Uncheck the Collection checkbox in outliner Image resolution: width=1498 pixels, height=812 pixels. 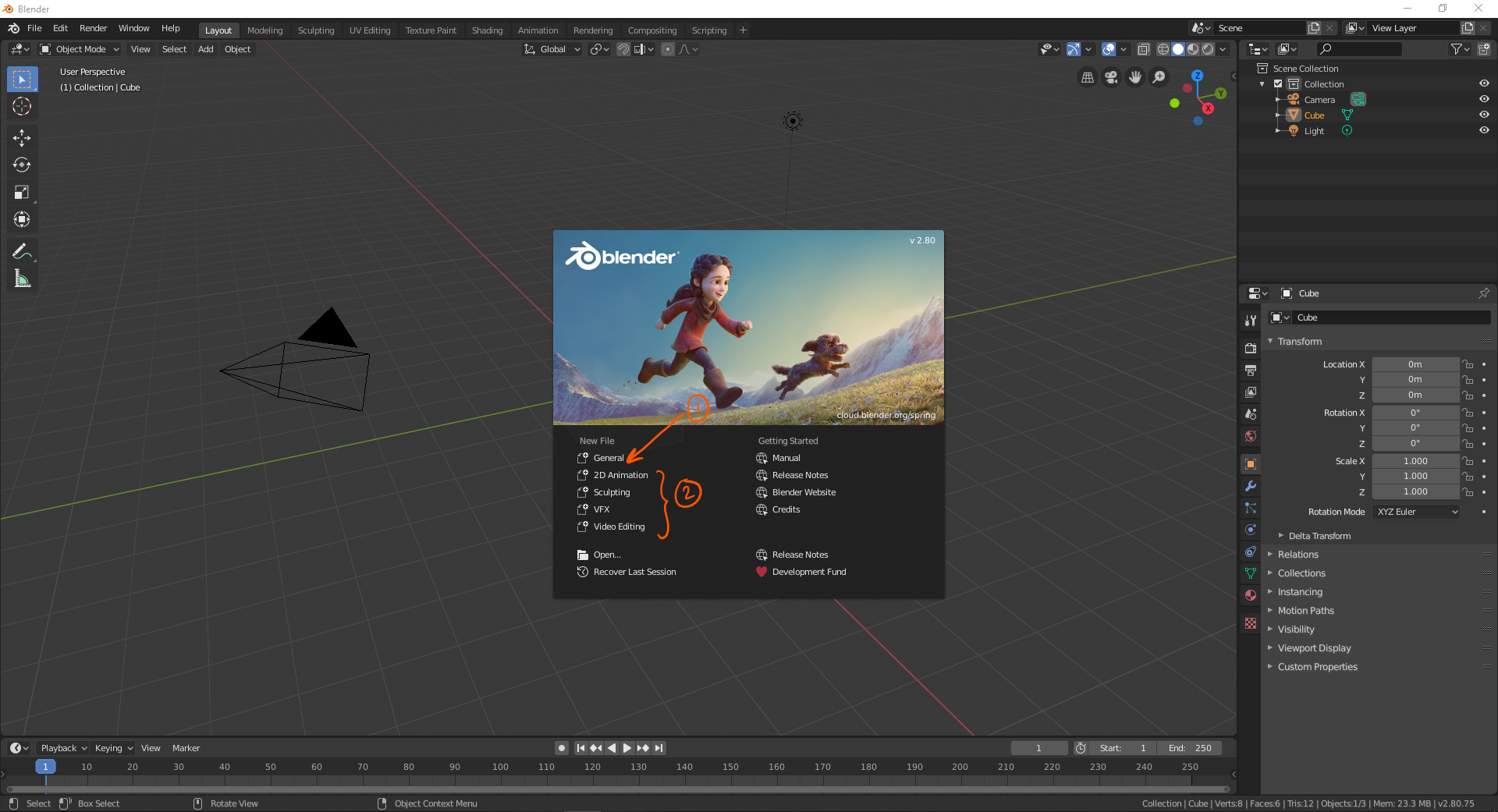coord(1278,83)
